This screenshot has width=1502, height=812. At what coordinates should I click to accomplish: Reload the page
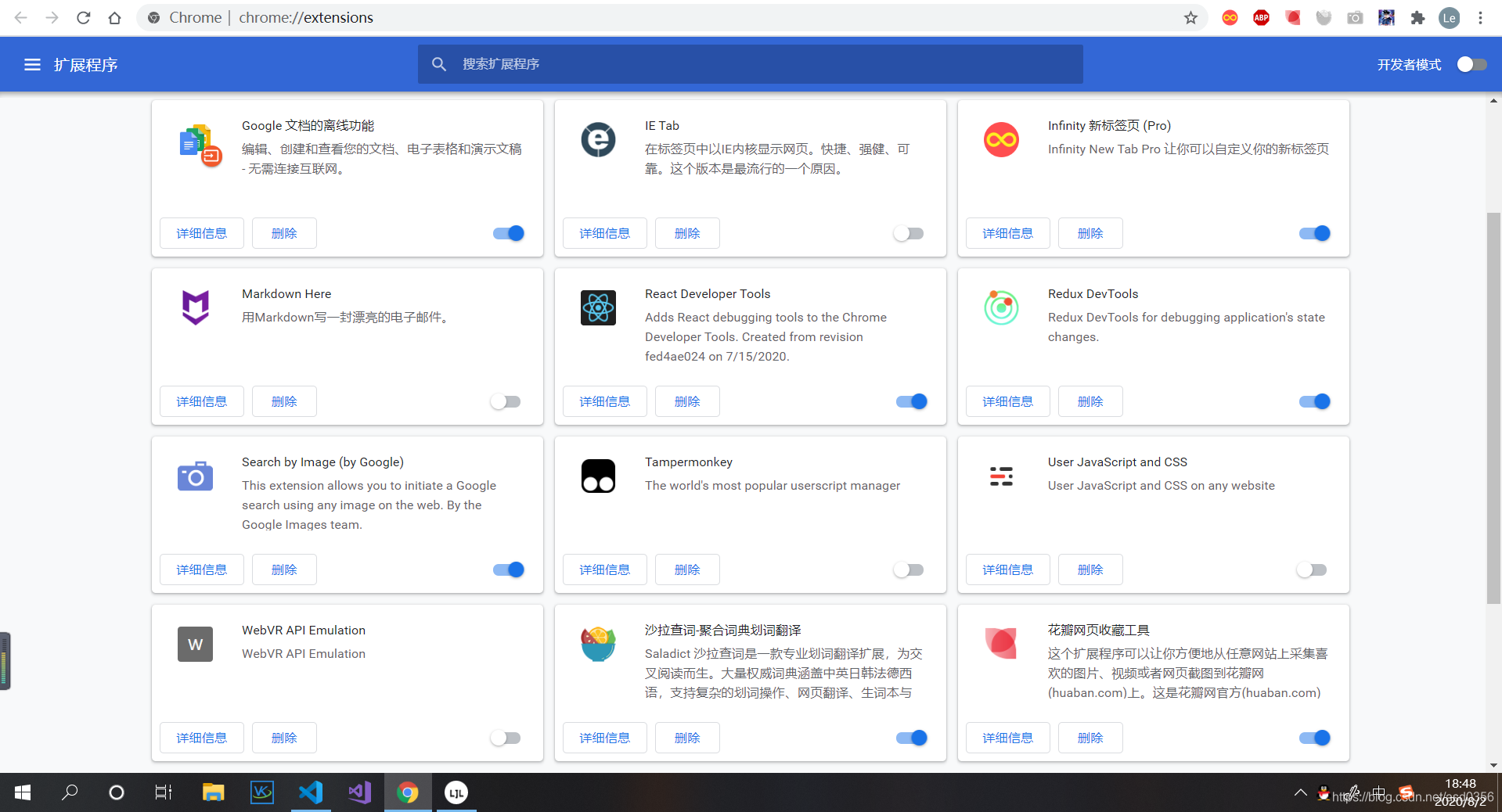click(83, 18)
